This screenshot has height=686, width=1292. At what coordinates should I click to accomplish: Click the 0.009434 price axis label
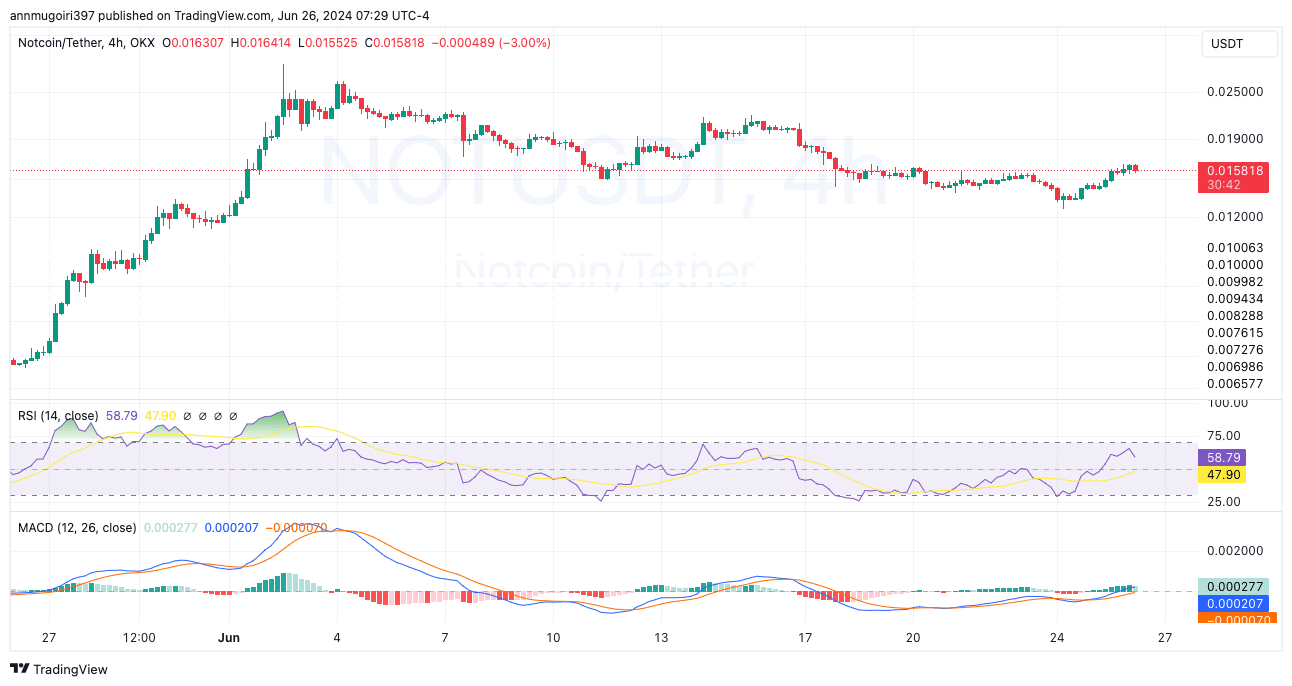1235,298
